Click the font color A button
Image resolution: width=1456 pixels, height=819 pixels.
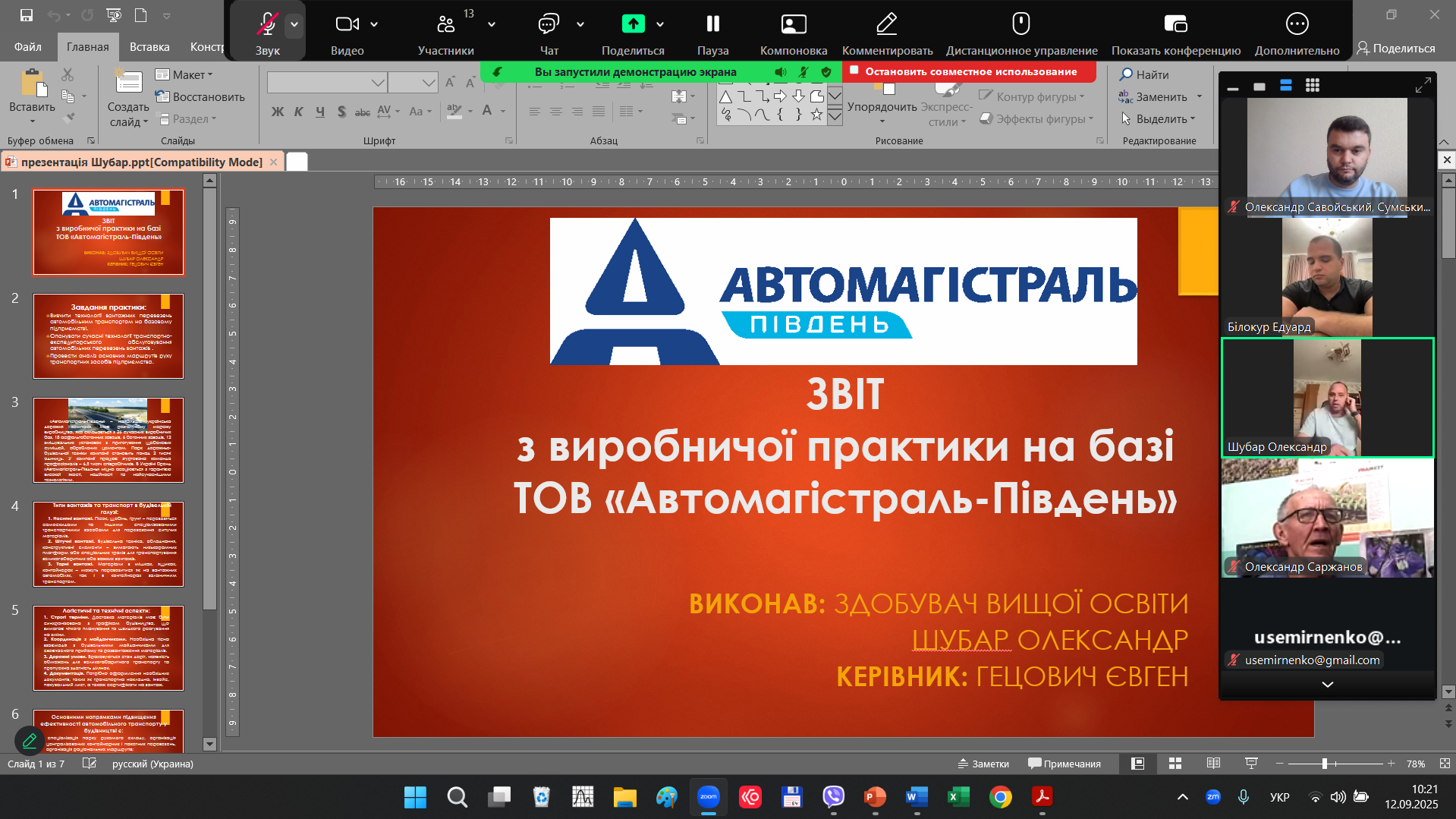tap(487, 112)
